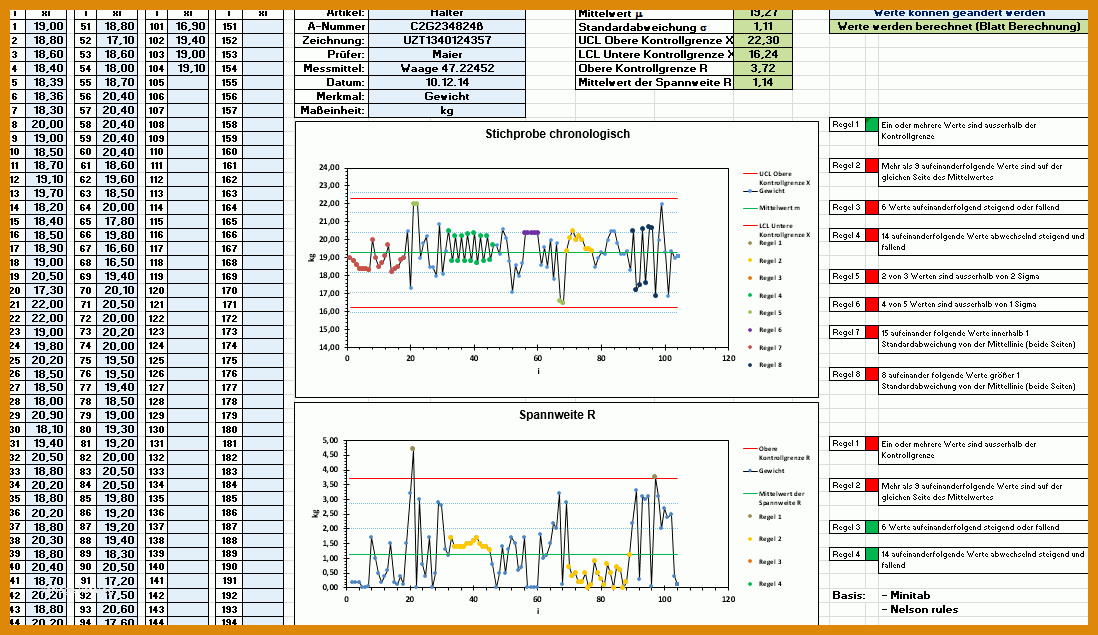Select value 22,00 in data row 21
This screenshot has height=635, width=1098.
pos(47,304)
